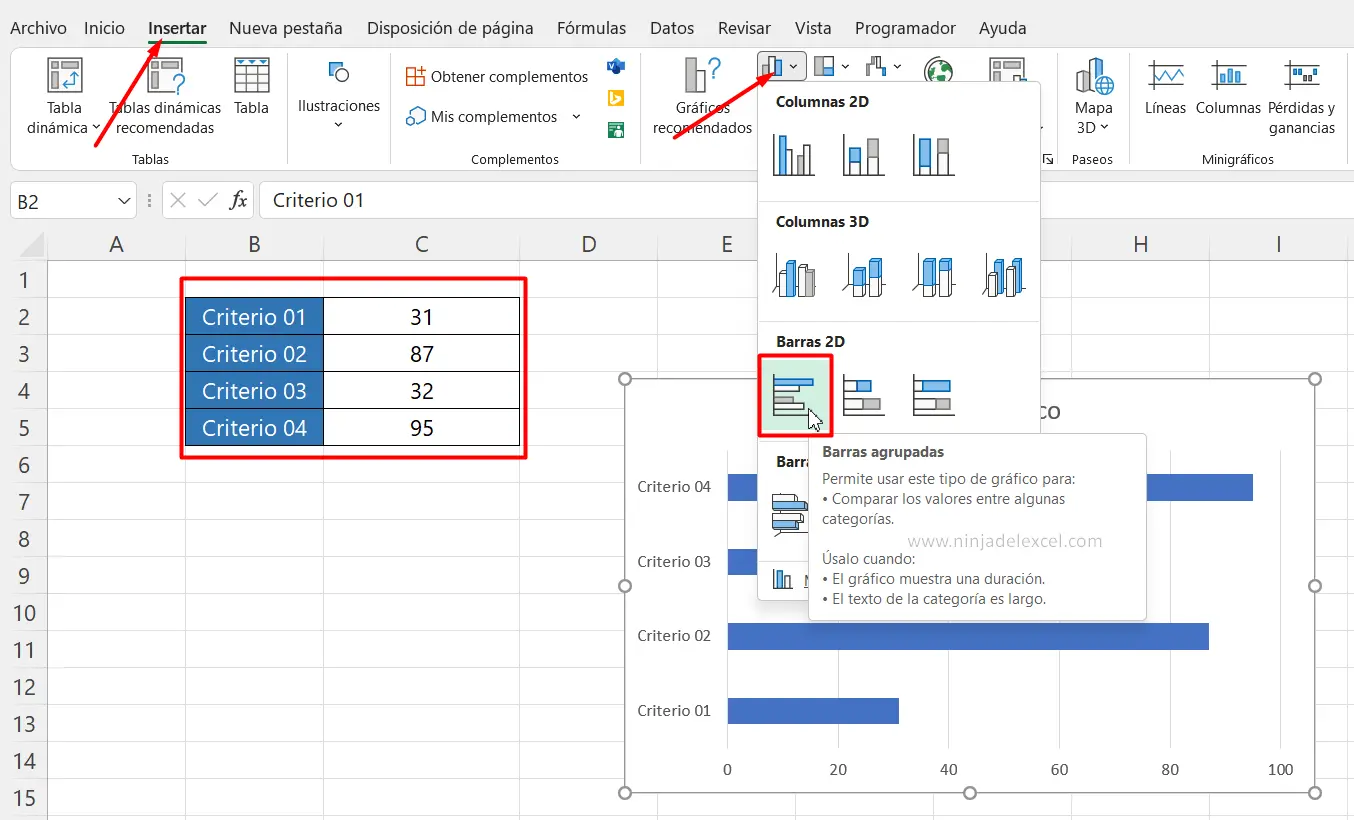
Task: Click the Gráficos recomendados button
Action: click(x=702, y=97)
